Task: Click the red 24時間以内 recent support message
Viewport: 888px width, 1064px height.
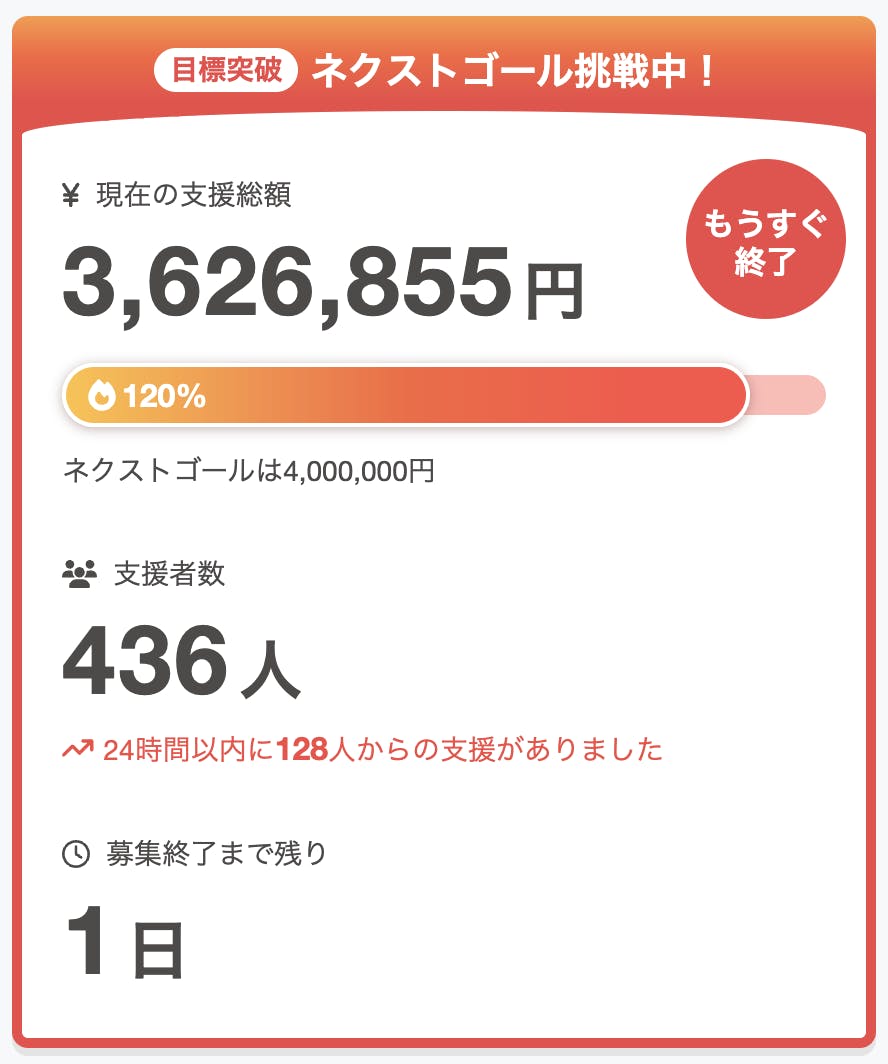Action: coord(383,749)
